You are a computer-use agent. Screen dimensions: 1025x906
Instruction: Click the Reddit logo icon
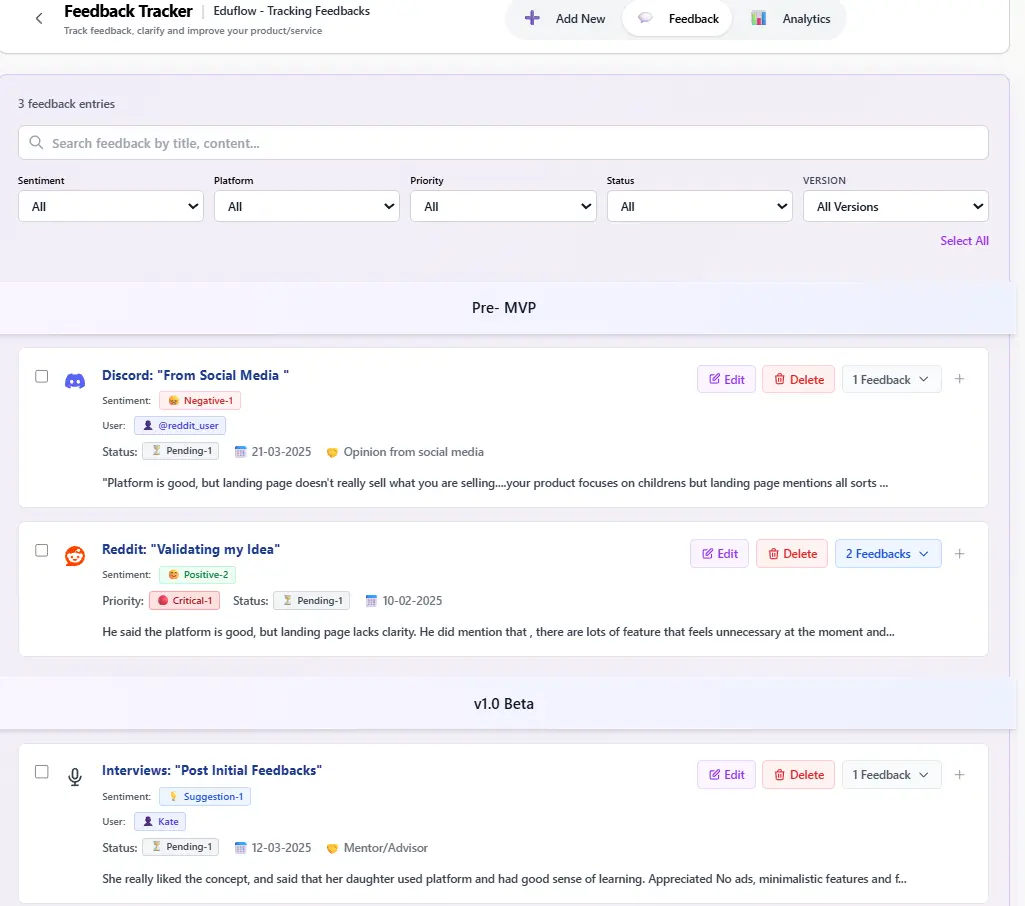pyautogui.click(x=75, y=556)
